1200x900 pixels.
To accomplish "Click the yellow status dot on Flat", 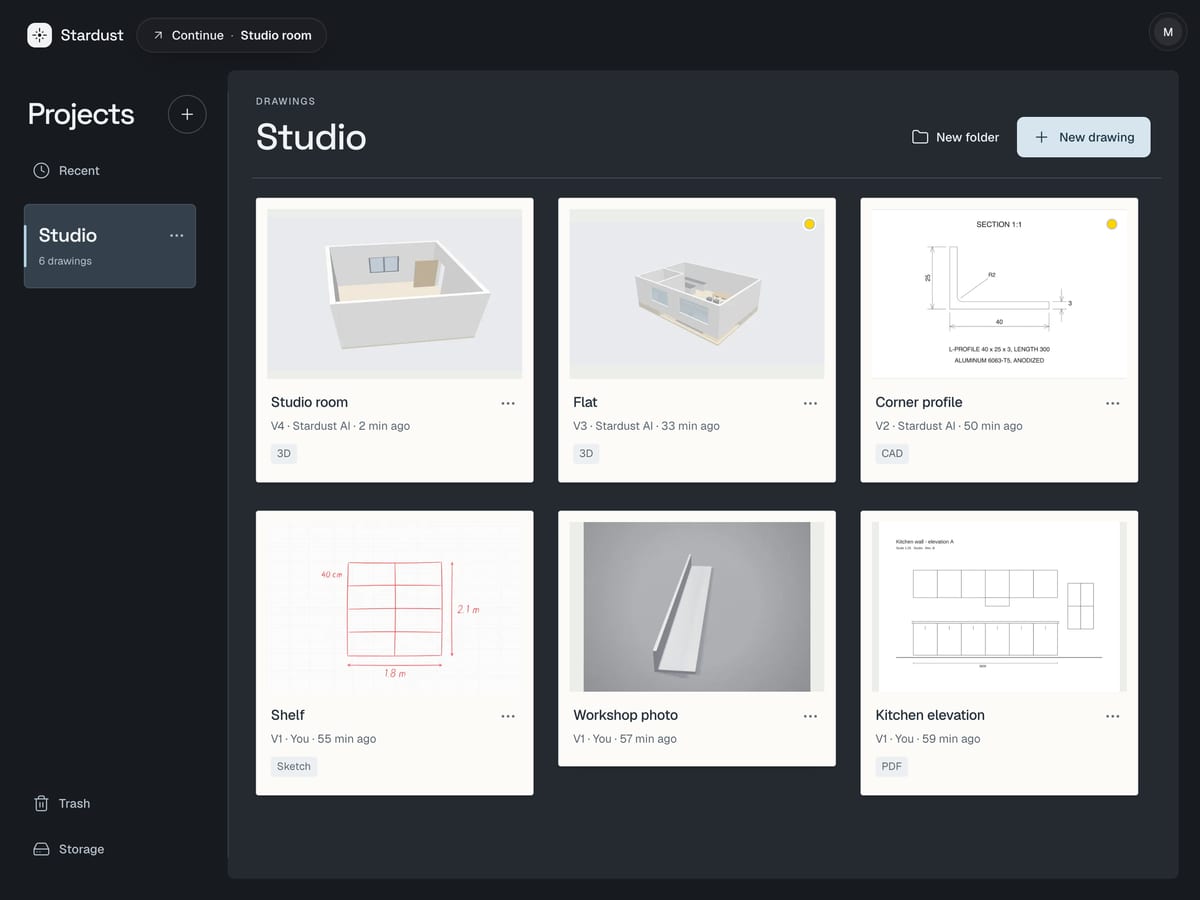I will [x=809, y=224].
